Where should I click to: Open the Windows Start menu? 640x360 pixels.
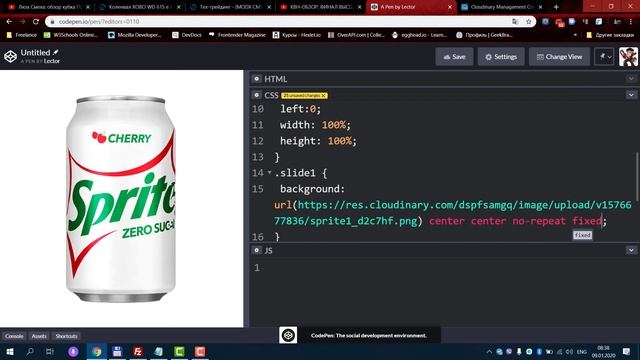point(10,351)
